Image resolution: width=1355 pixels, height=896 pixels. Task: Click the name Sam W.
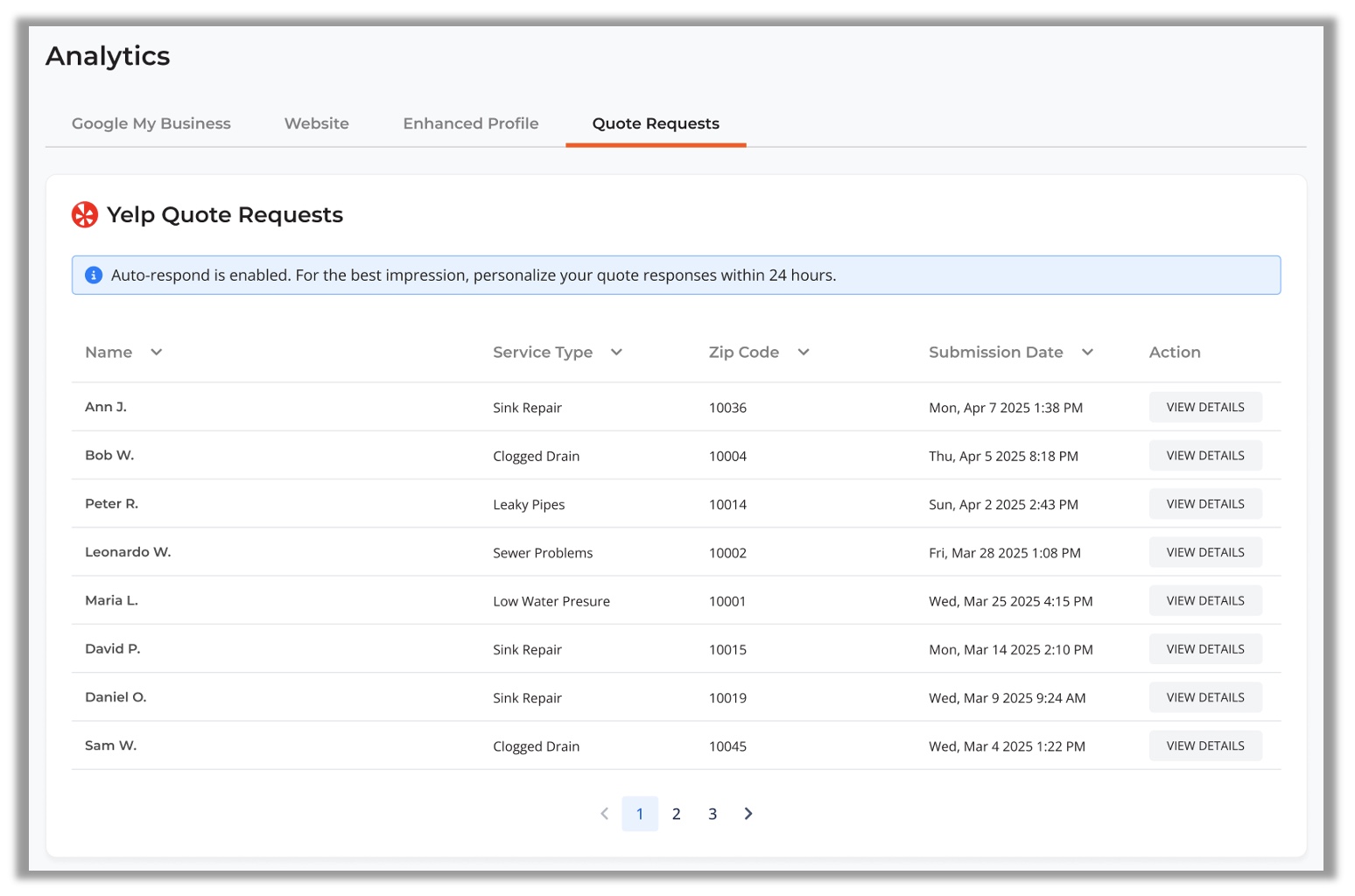click(x=111, y=745)
